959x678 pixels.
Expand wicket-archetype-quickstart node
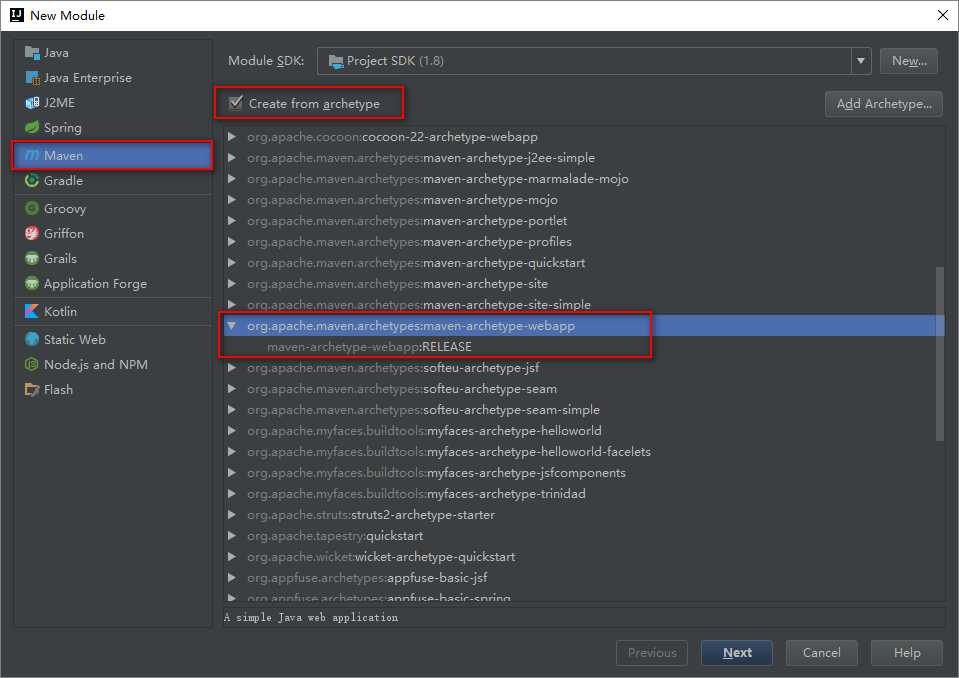click(x=232, y=556)
